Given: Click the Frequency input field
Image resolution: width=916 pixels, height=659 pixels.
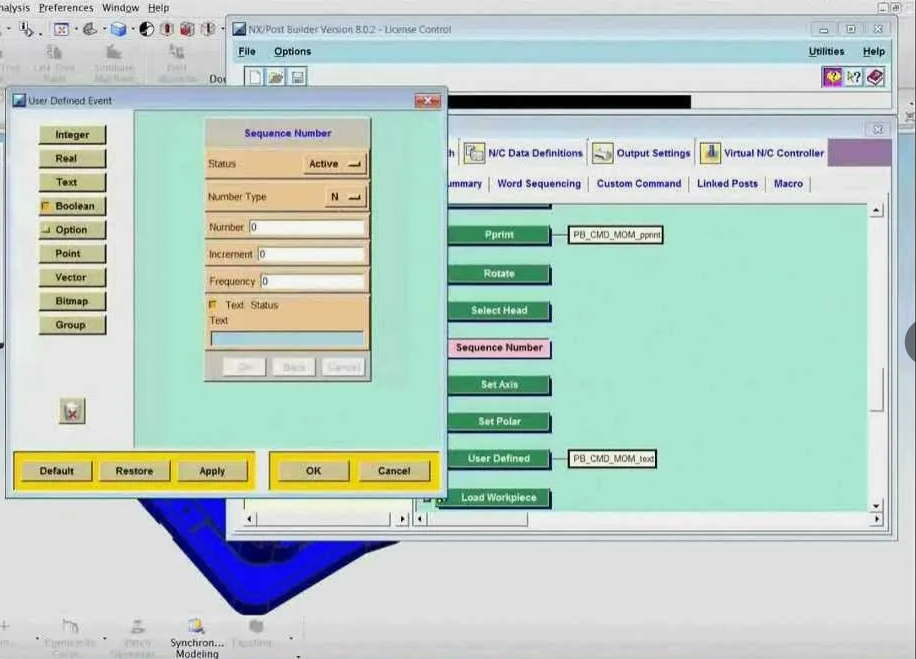Looking at the screenshot, I should [313, 282].
